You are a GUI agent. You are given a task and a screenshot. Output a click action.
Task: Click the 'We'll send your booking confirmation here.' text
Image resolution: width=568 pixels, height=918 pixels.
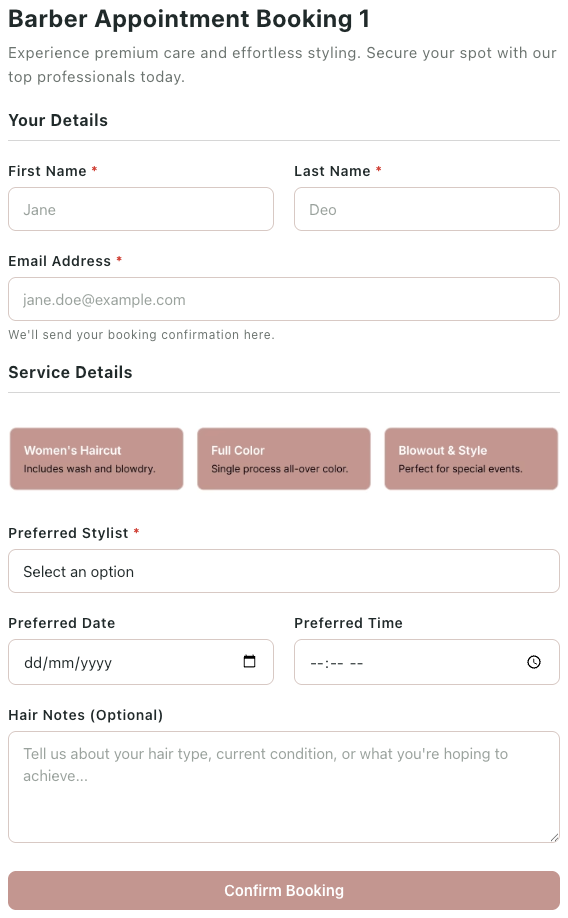(x=141, y=335)
